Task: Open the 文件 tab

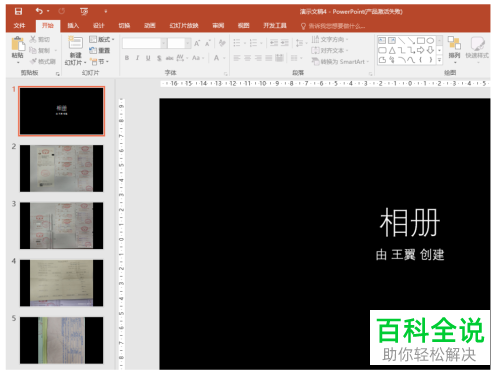Action: [19, 26]
